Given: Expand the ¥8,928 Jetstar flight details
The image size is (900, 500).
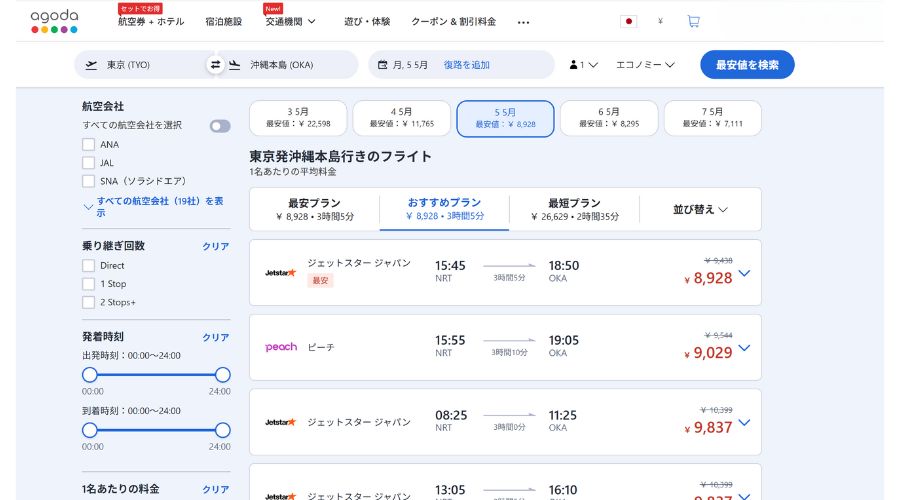Looking at the screenshot, I should (x=744, y=273).
